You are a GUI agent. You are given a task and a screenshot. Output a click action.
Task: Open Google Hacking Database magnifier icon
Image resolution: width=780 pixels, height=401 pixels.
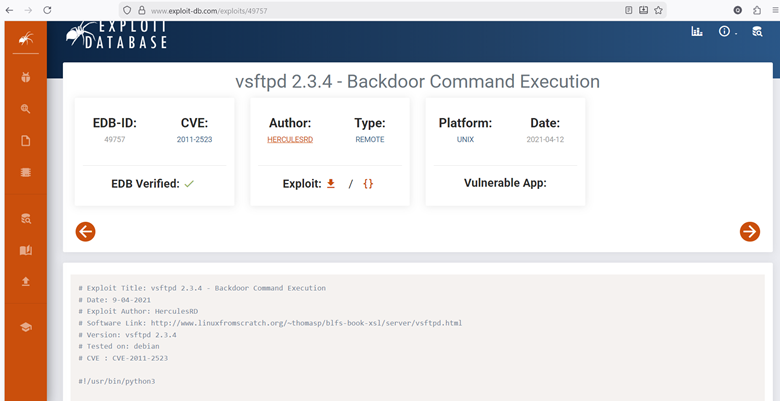click(25, 109)
